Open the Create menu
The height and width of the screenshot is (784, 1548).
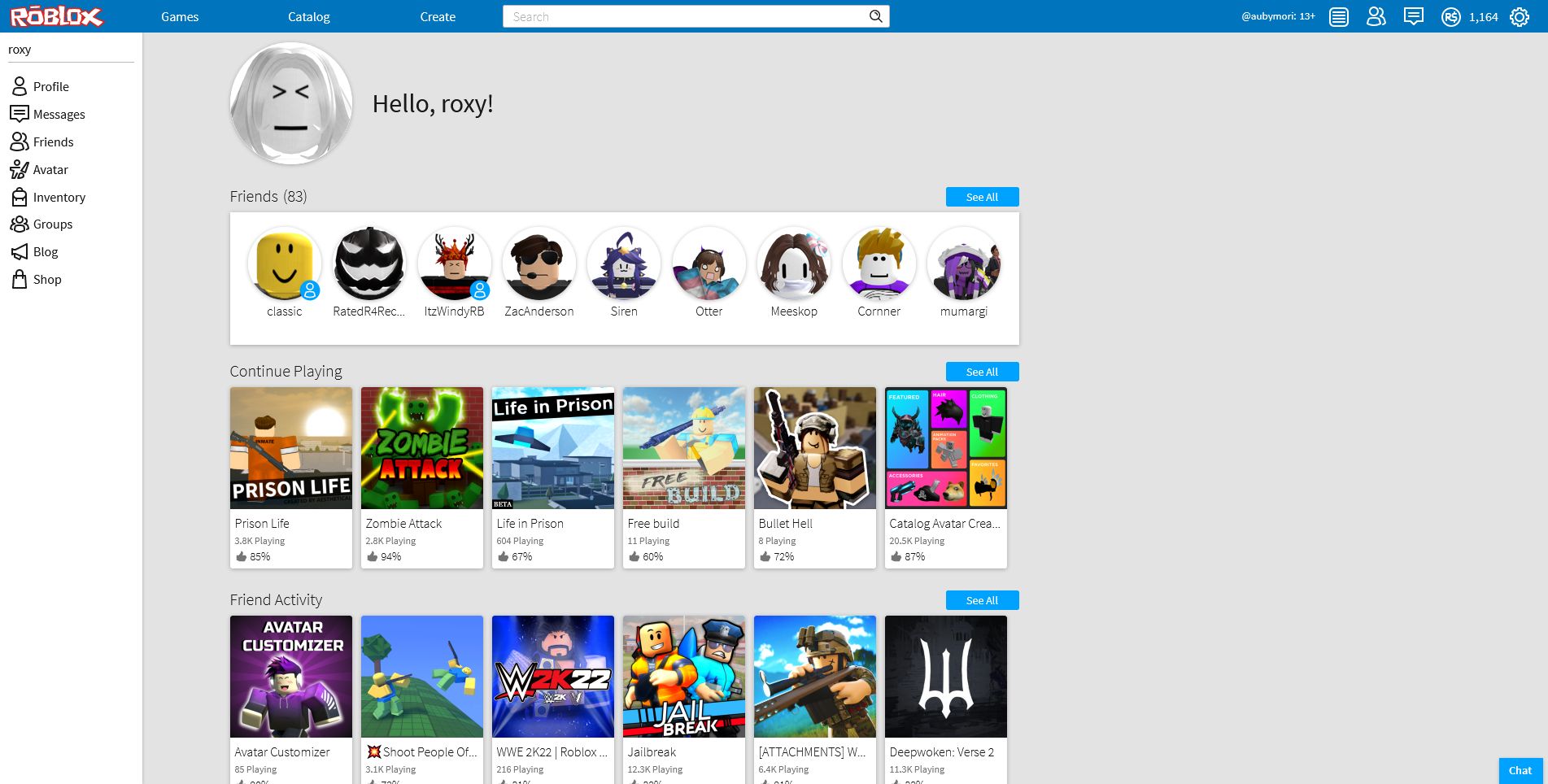[x=438, y=16]
